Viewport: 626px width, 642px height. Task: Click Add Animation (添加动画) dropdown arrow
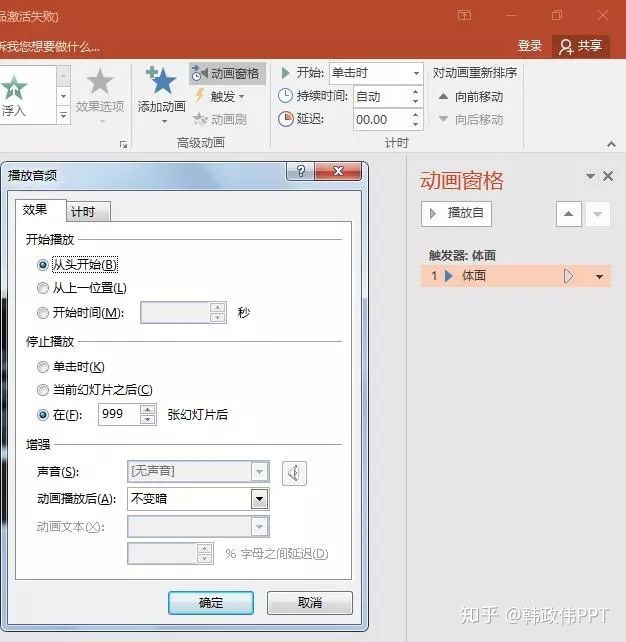164,122
